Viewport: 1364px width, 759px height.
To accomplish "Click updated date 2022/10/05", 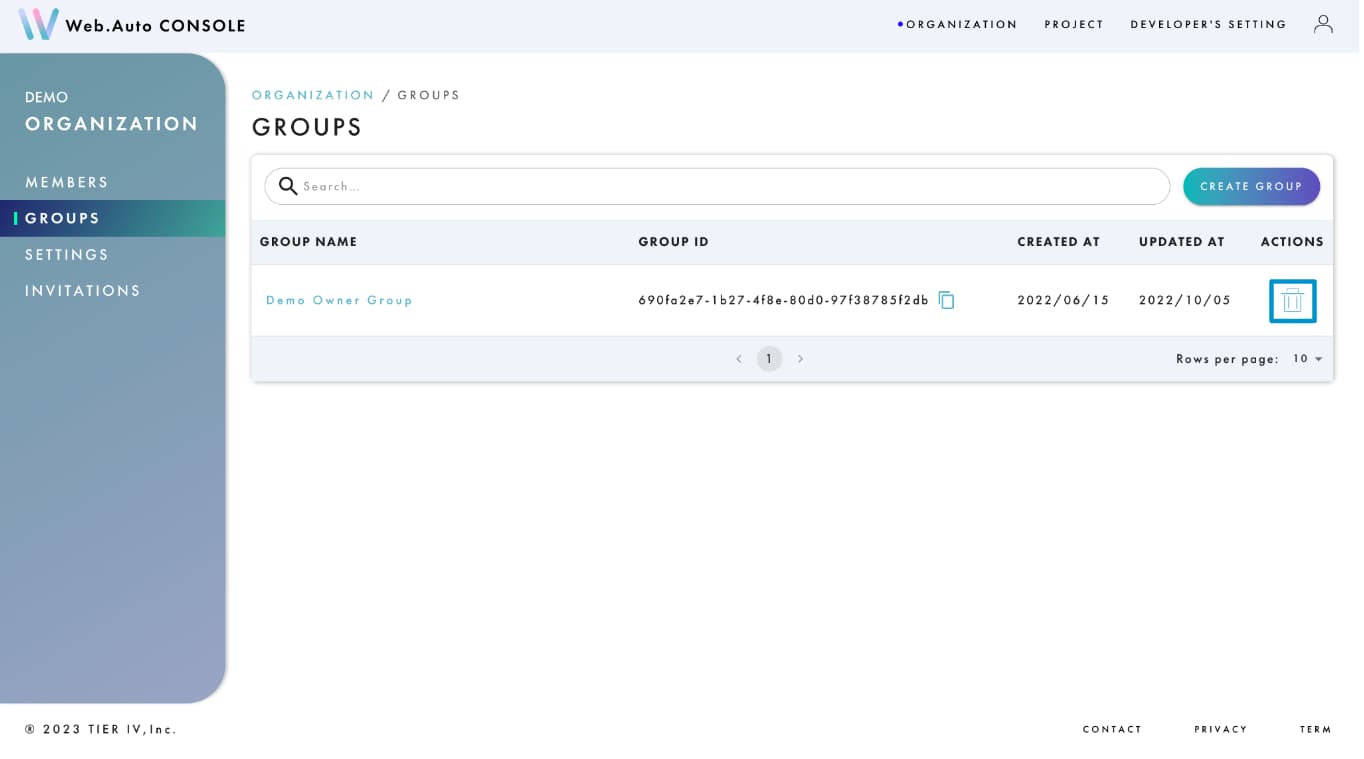I will pos(1185,300).
